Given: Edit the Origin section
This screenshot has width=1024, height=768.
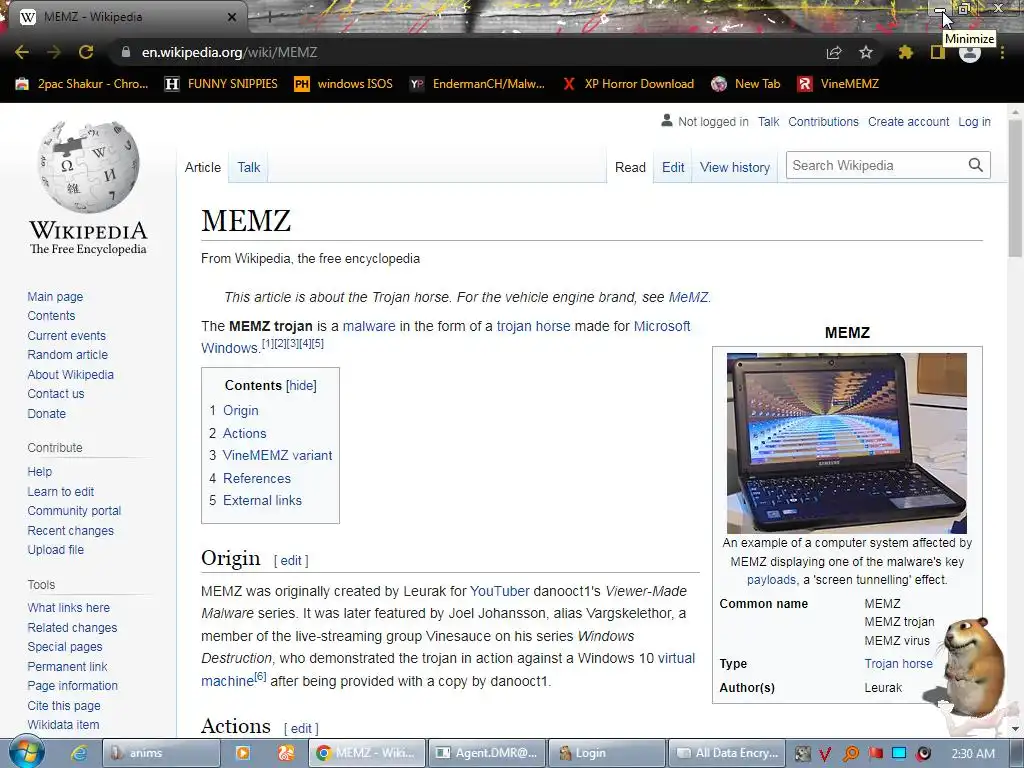Looking at the screenshot, I should tap(291, 560).
